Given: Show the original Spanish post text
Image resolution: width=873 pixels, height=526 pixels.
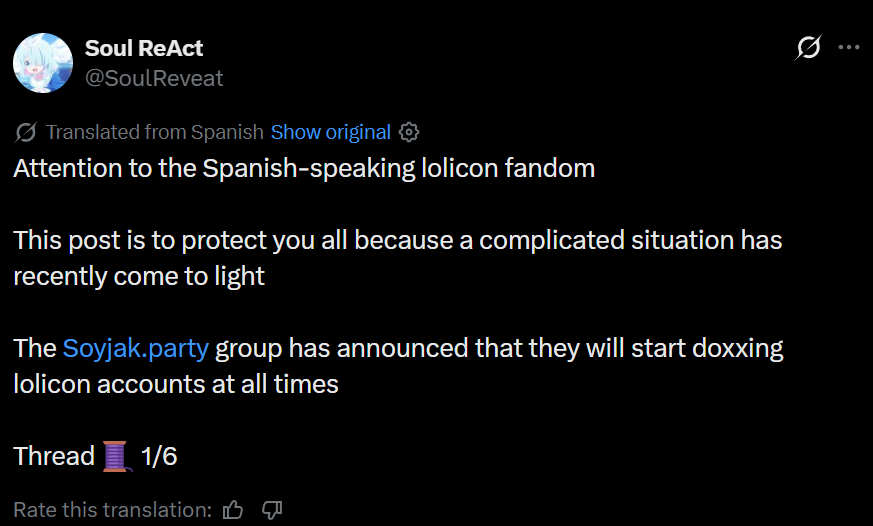Looking at the screenshot, I should point(330,132).
